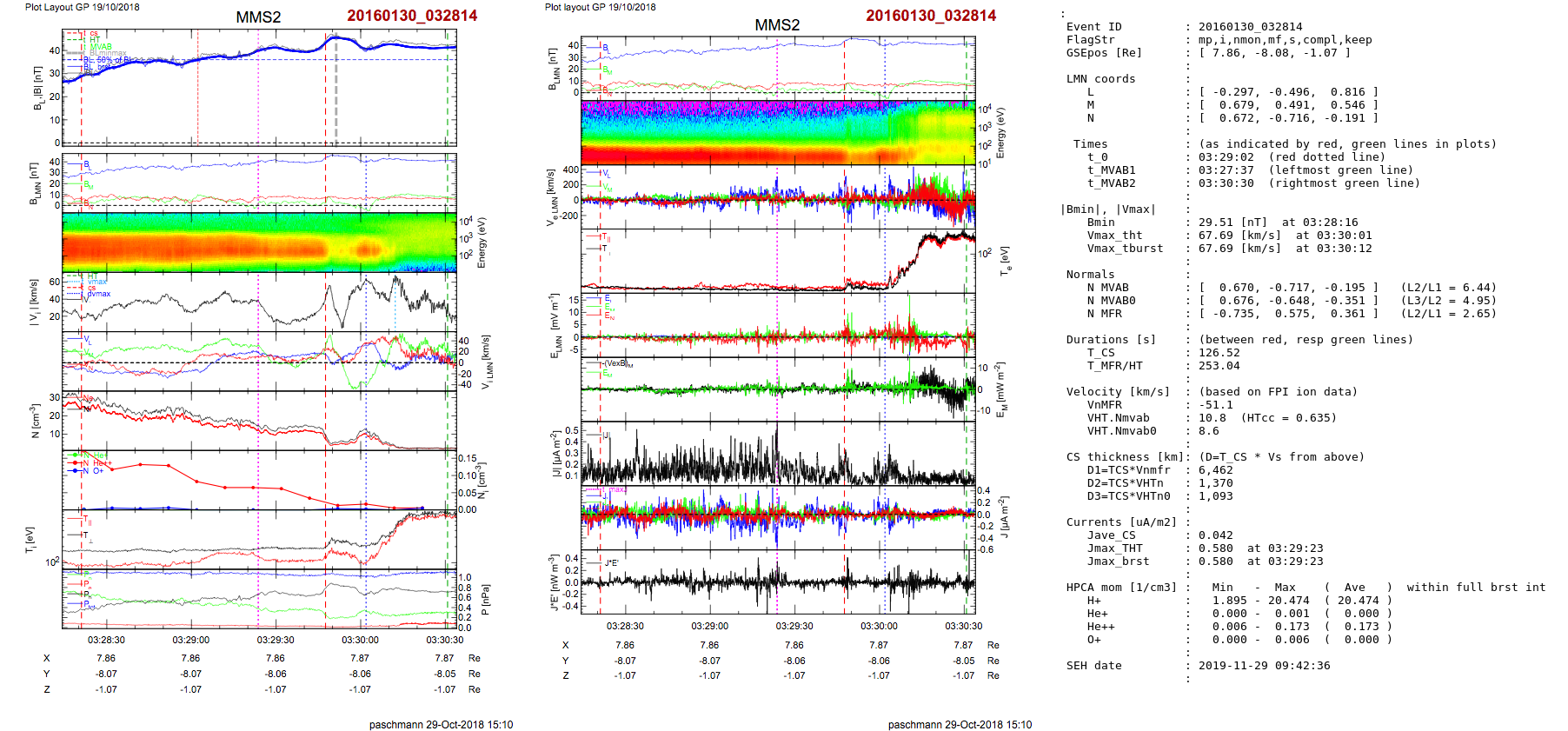Click 'paschmann 29-Oct-2018 15:10' footer under left plot
Screen dimensions: 1568x731
pyautogui.click(x=441, y=724)
